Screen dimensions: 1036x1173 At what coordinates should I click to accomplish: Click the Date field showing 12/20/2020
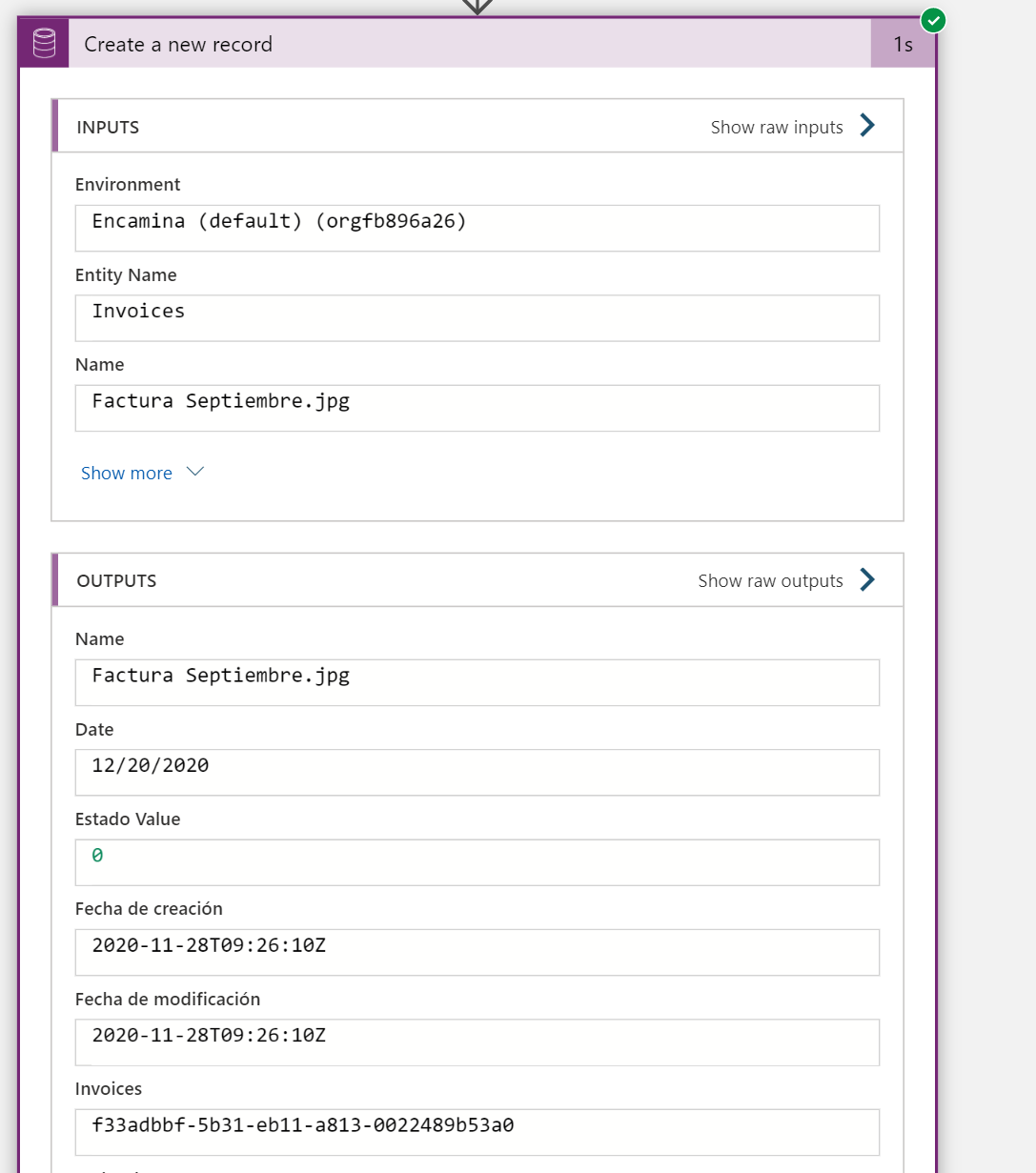(x=477, y=772)
